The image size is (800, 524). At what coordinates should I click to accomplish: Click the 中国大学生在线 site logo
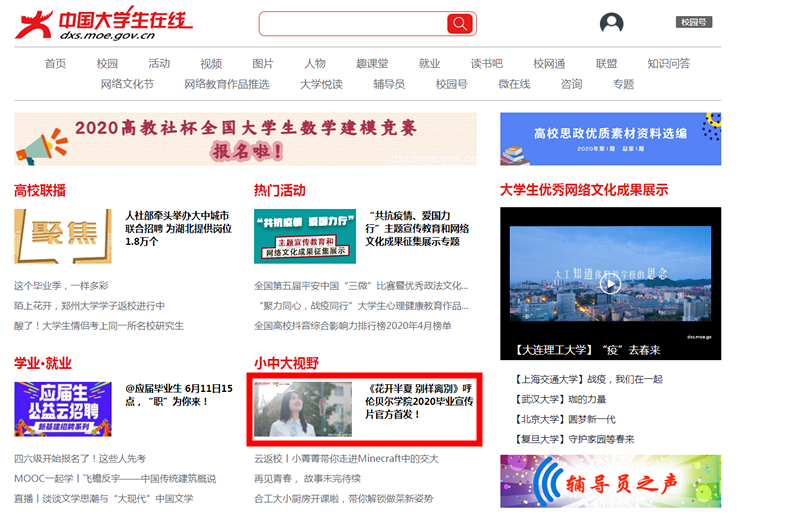[103, 24]
